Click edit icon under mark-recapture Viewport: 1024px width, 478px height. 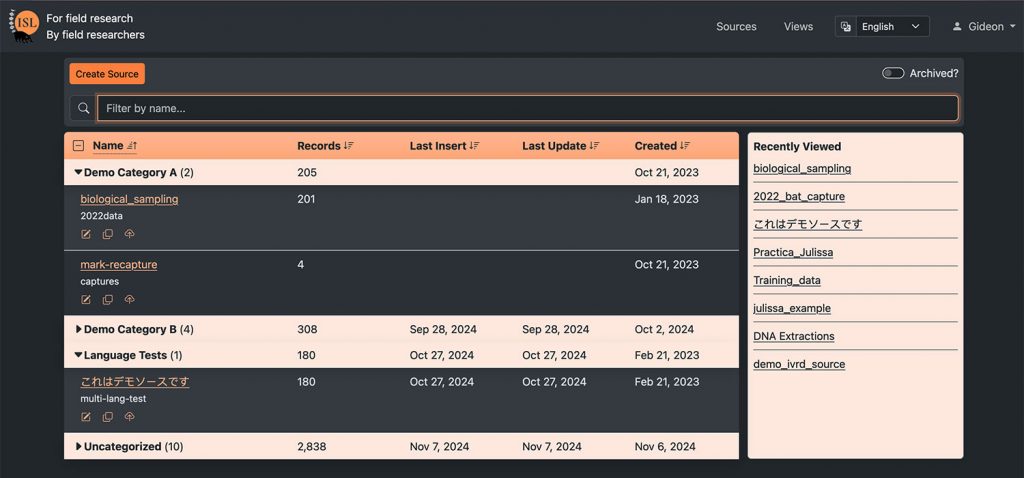(x=86, y=299)
